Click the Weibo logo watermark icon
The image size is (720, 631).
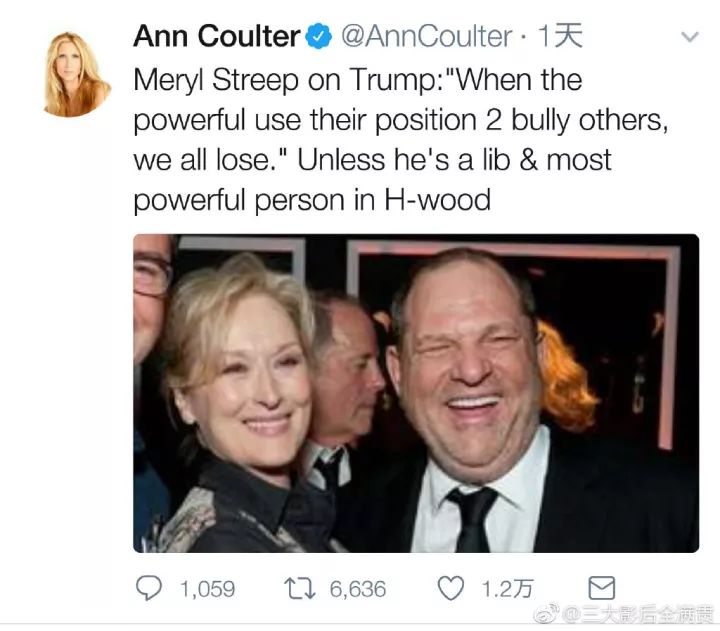546,614
